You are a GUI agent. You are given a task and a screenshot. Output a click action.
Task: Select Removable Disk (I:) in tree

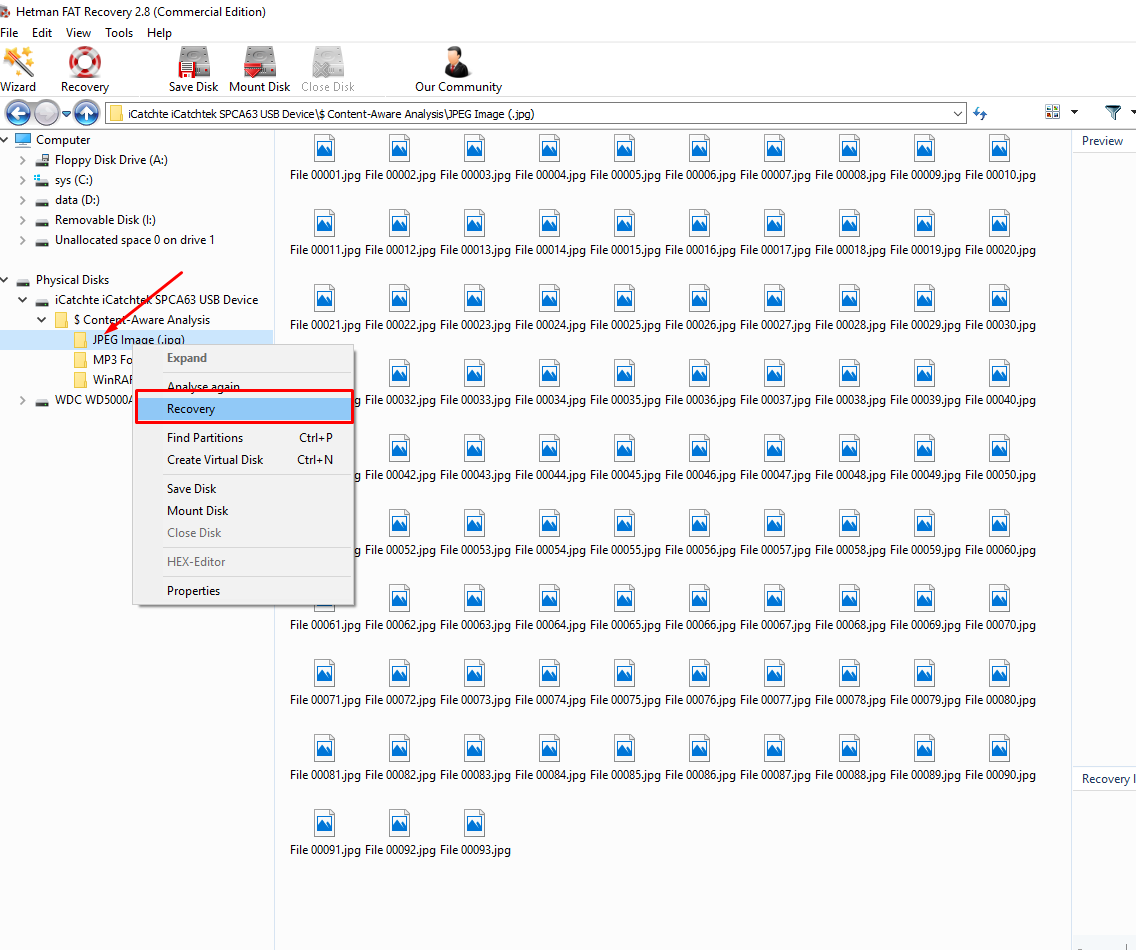[105, 220]
